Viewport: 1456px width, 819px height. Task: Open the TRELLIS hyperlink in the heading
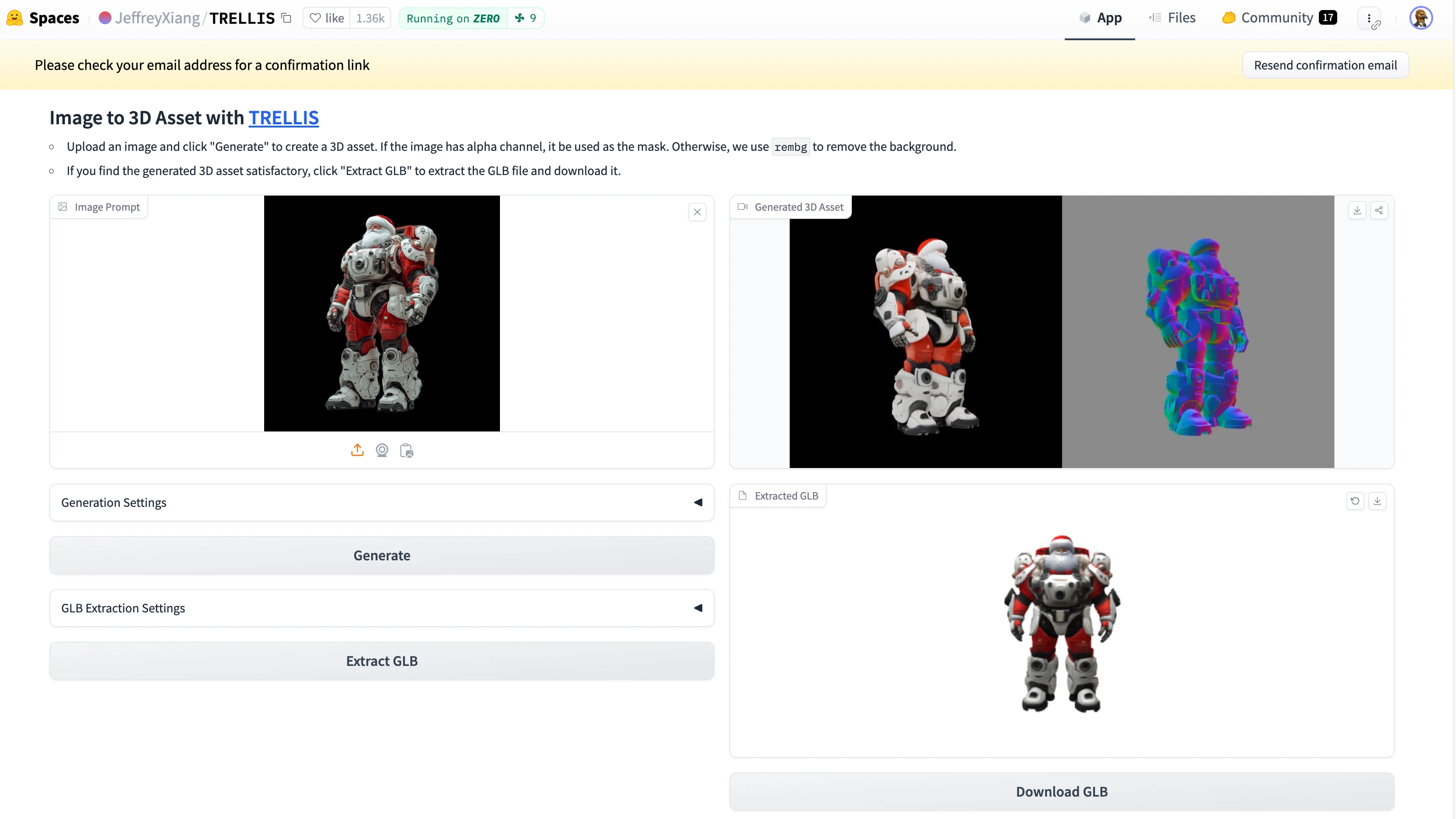(284, 117)
